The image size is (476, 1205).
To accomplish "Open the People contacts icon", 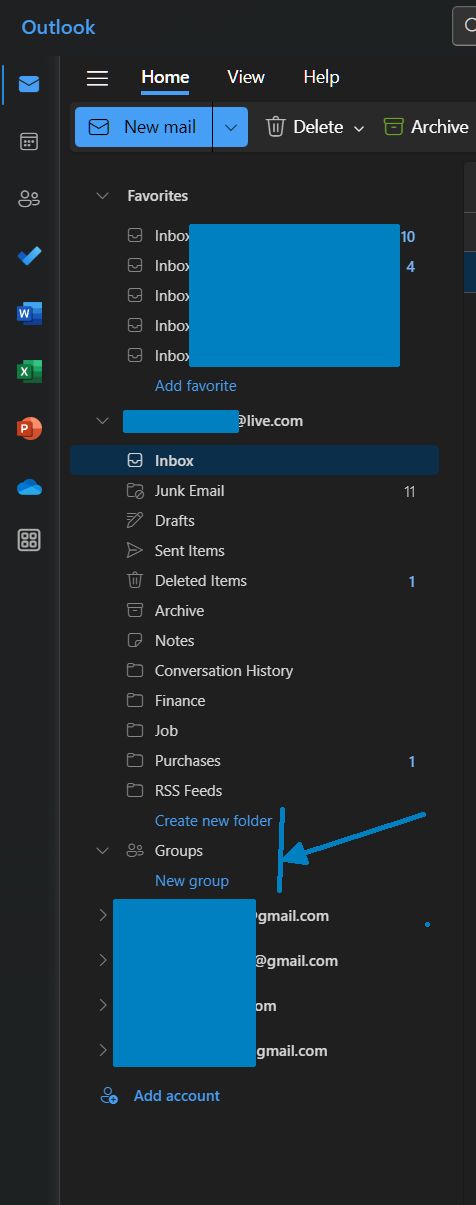I will point(29,198).
